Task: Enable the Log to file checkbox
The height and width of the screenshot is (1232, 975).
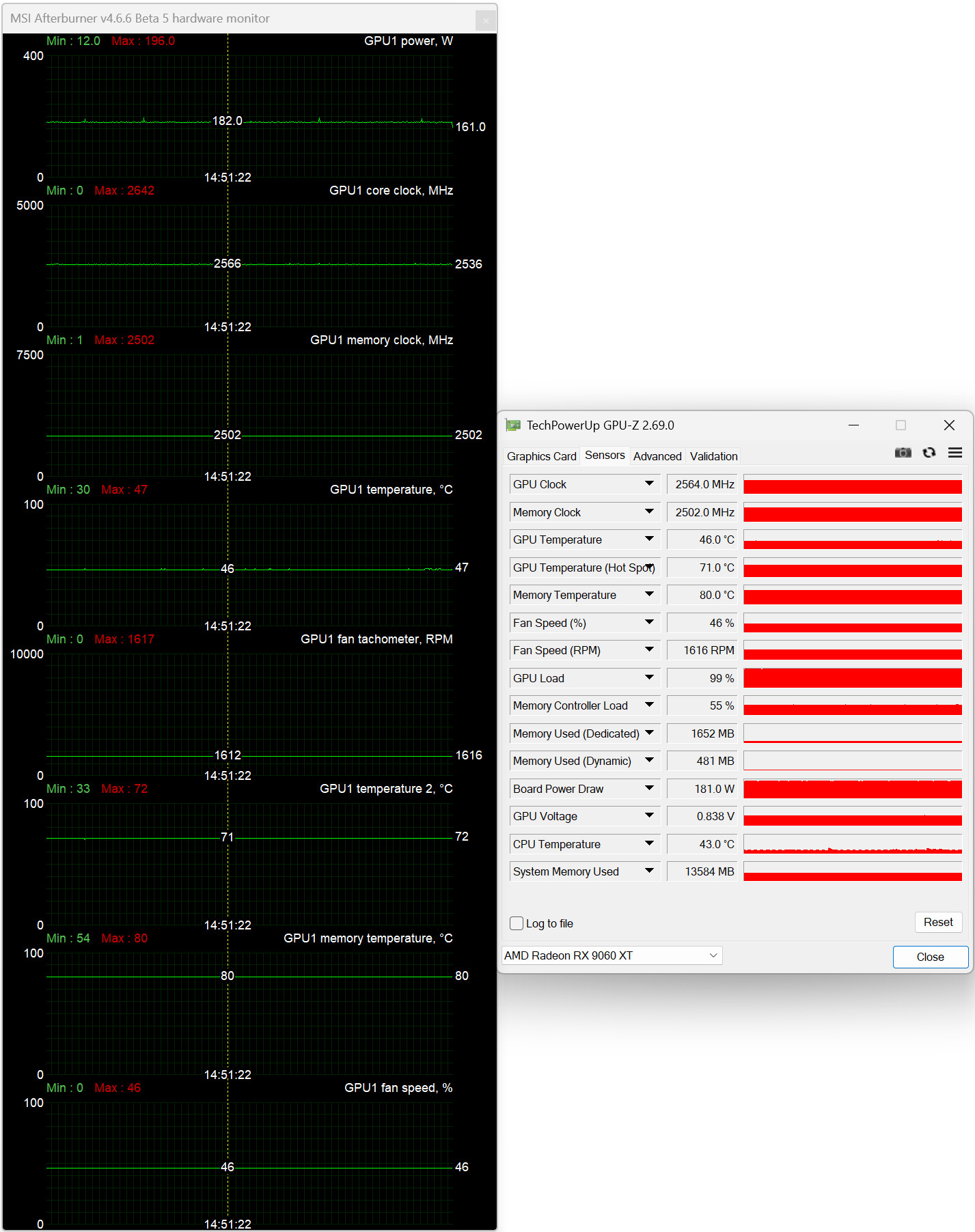Action: click(517, 923)
